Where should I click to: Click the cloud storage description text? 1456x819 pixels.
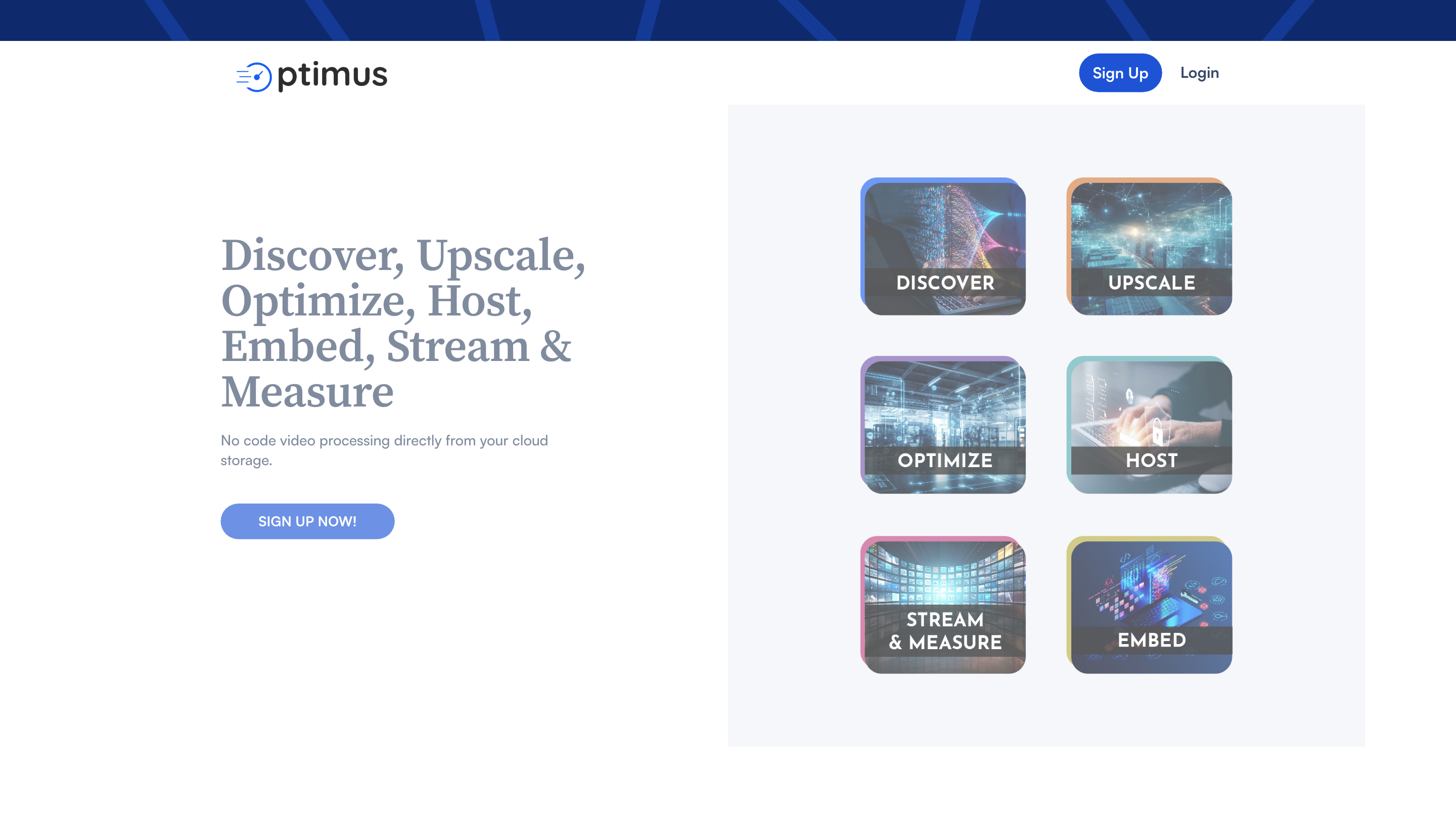(384, 450)
